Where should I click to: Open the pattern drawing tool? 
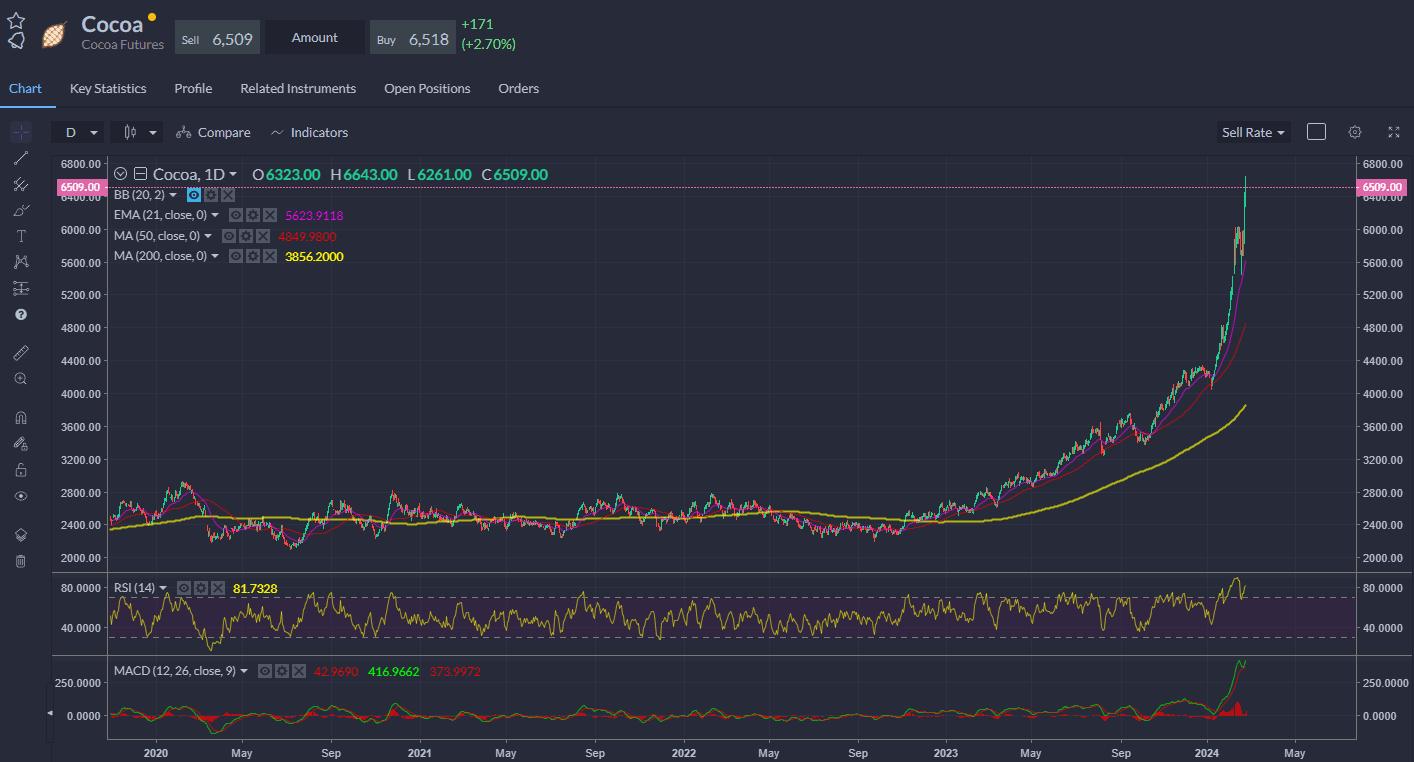pos(21,262)
